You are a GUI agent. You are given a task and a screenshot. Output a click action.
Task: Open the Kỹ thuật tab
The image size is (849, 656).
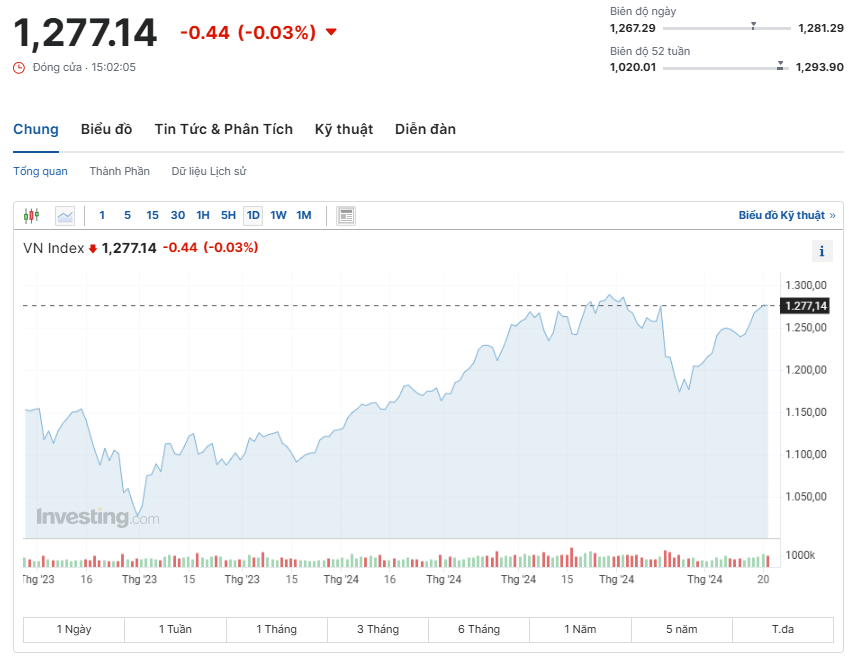(343, 129)
